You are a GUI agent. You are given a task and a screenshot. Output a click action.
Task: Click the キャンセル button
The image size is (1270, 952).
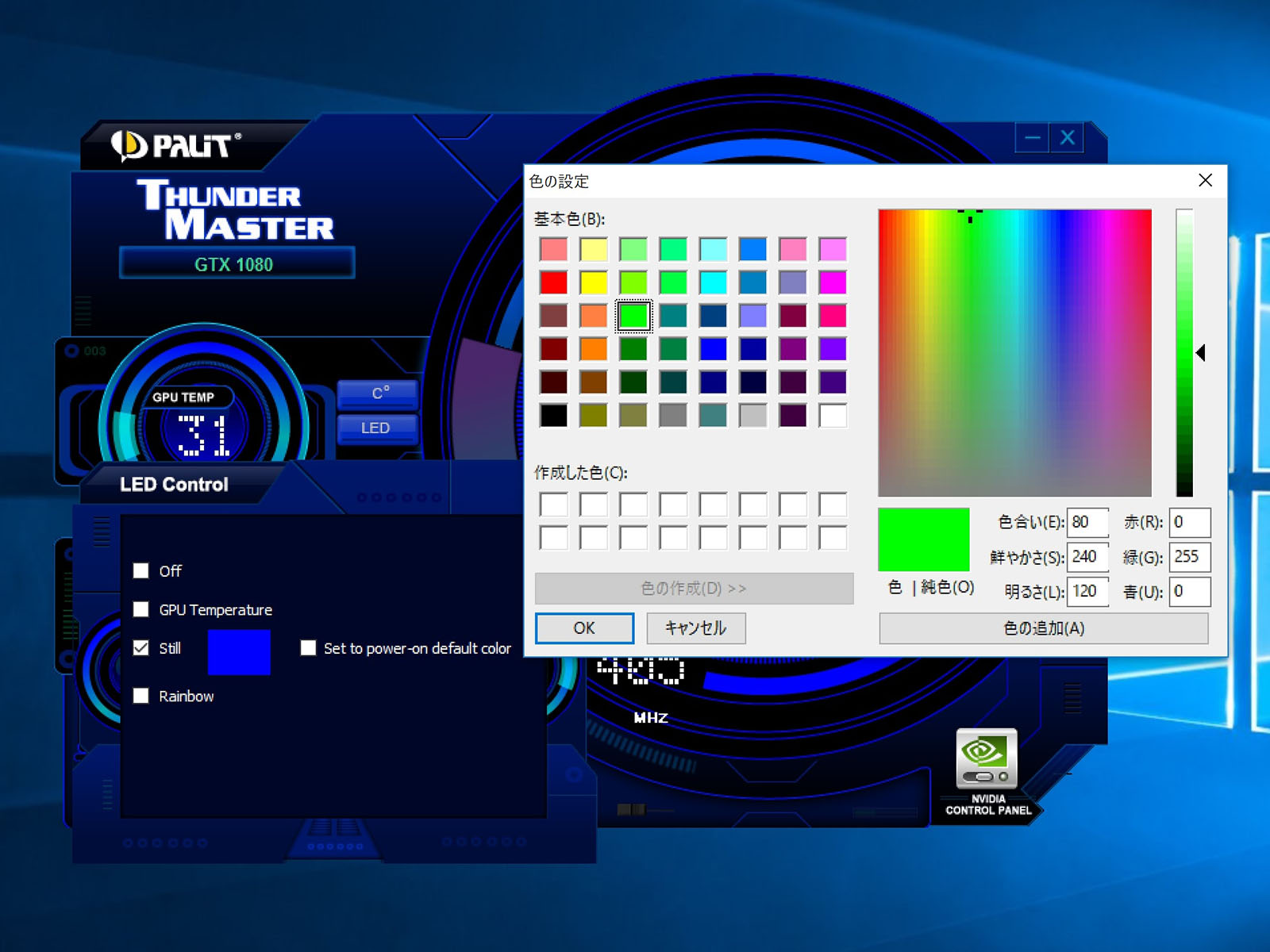pyautogui.click(x=695, y=628)
